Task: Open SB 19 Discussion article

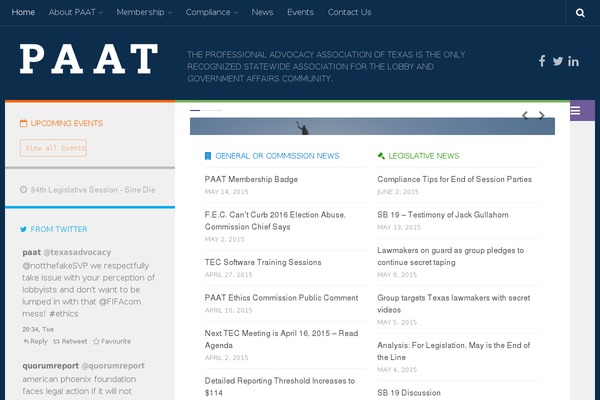Action: 409,393
